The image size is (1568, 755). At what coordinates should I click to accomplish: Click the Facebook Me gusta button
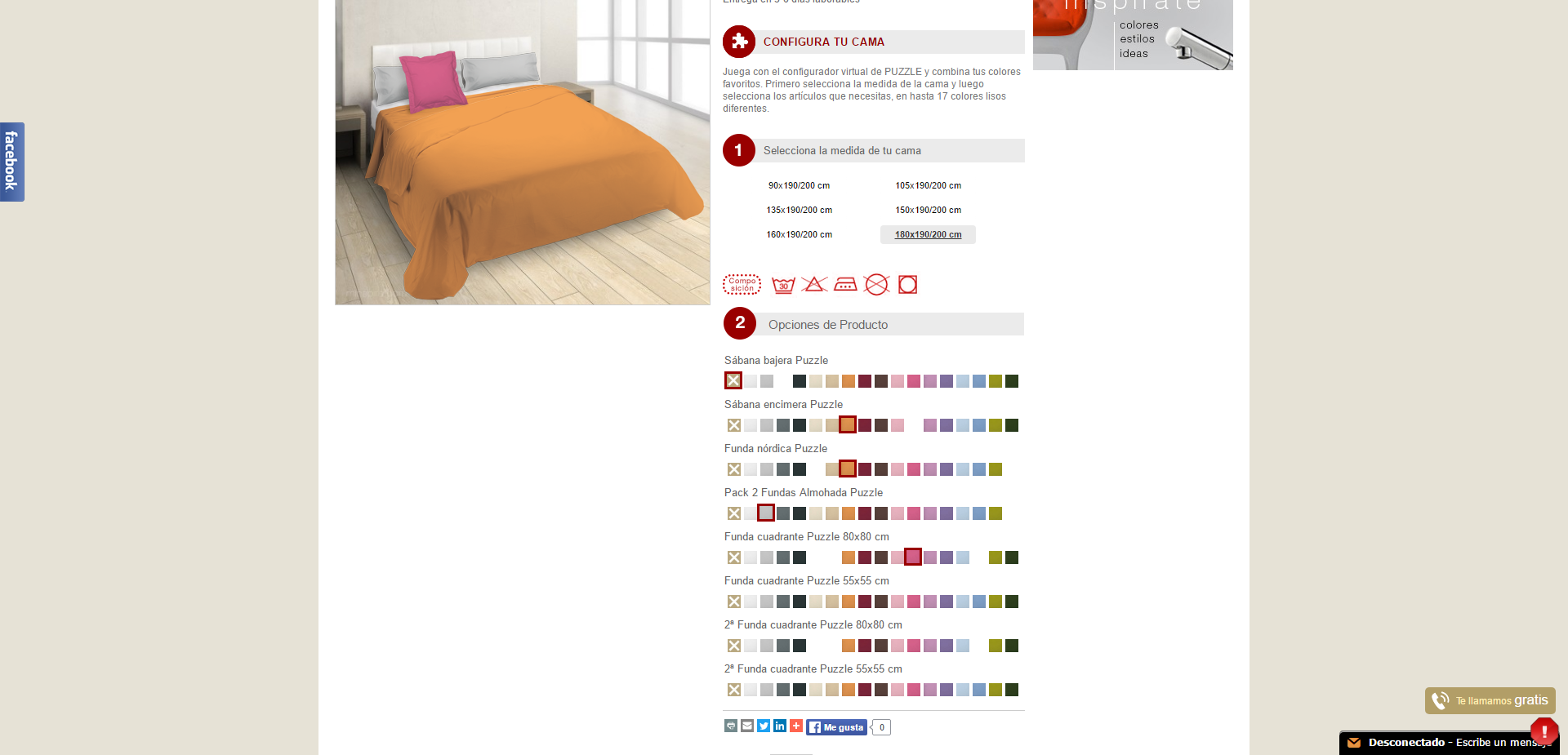[836, 727]
